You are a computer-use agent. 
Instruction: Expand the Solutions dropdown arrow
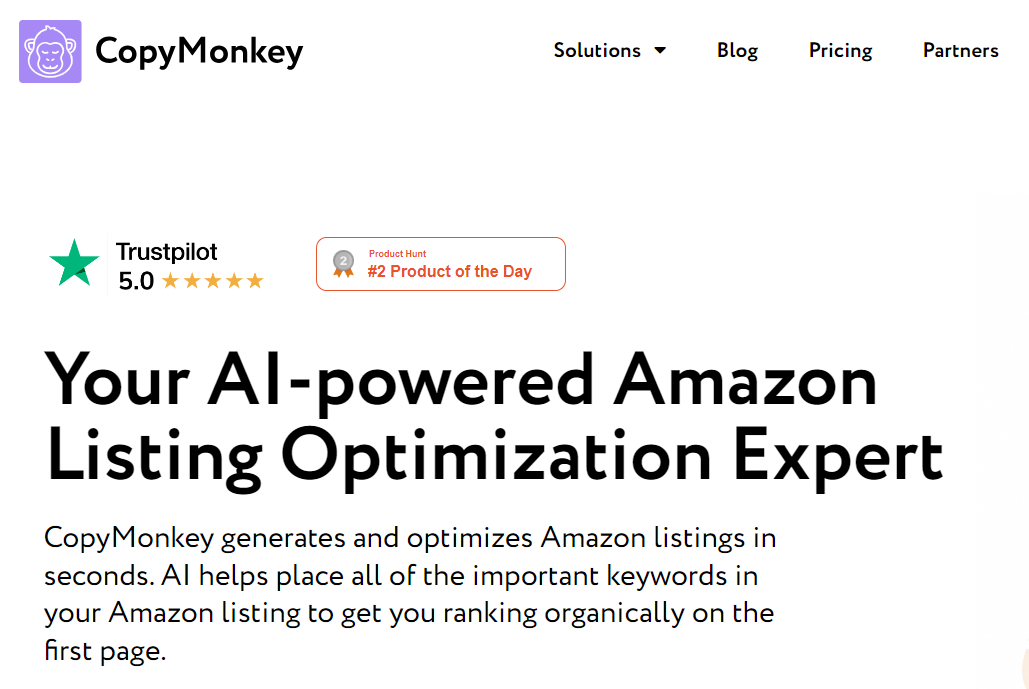click(660, 51)
